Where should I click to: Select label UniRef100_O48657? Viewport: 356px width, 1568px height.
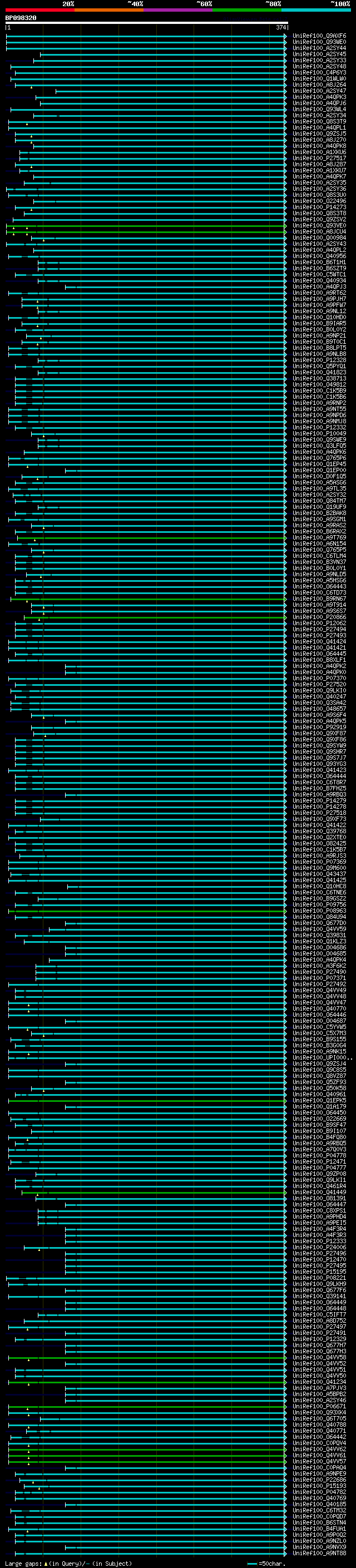pyautogui.click(x=319, y=709)
